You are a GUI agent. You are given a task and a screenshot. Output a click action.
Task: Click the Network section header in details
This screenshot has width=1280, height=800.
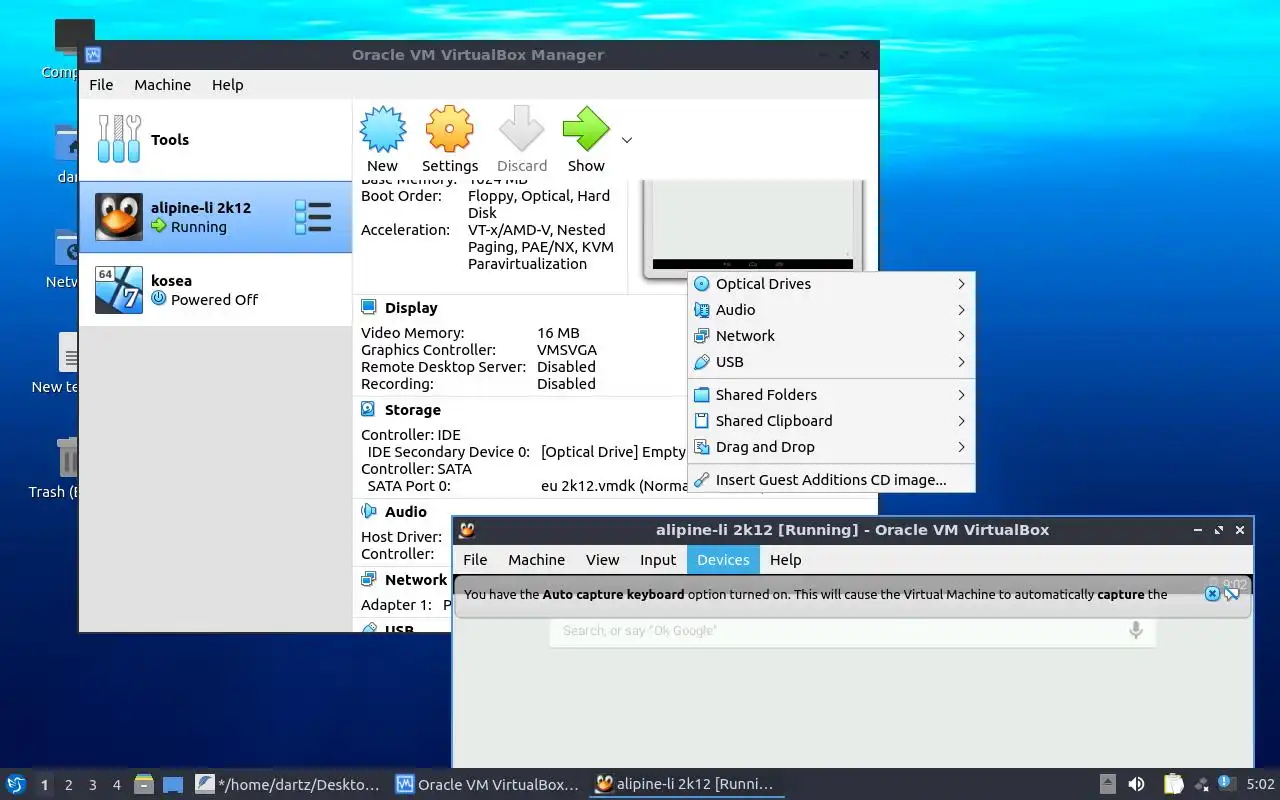(416, 580)
